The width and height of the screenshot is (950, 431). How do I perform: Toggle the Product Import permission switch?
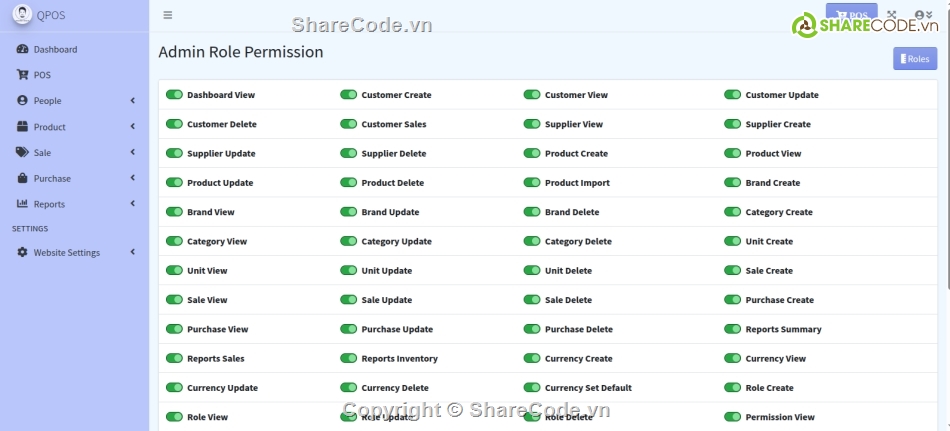click(532, 182)
